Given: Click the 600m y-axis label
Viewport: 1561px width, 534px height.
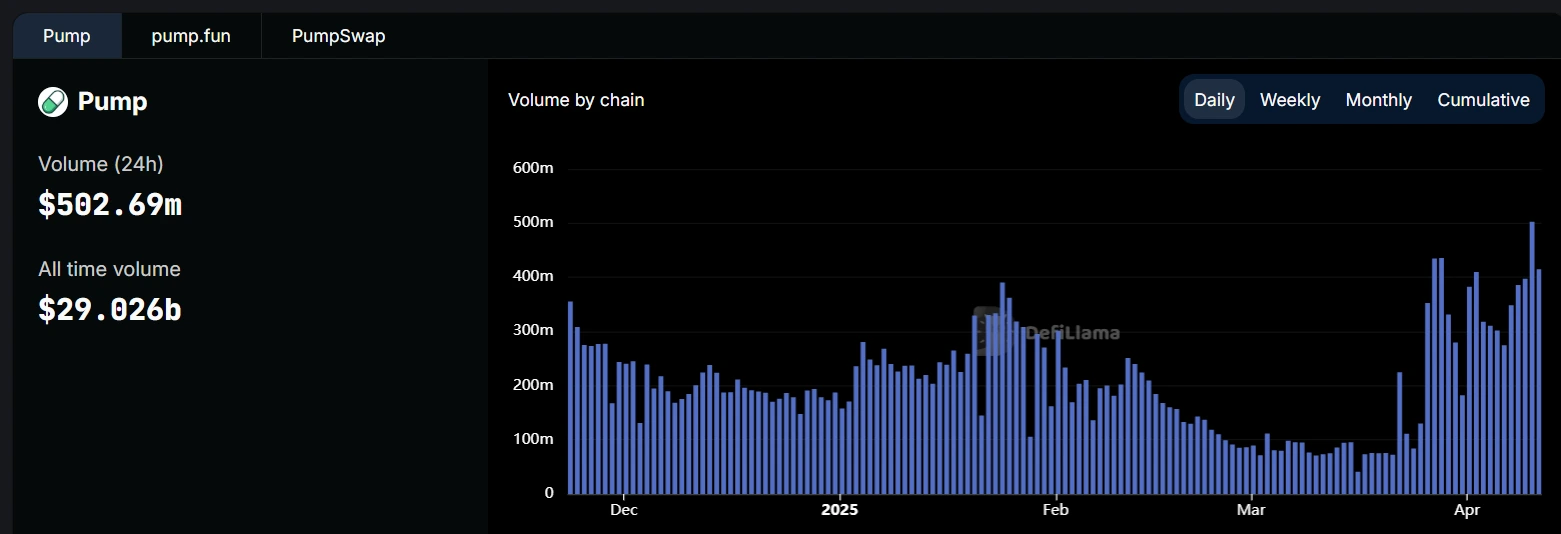Looking at the screenshot, I should pos(533,168).
